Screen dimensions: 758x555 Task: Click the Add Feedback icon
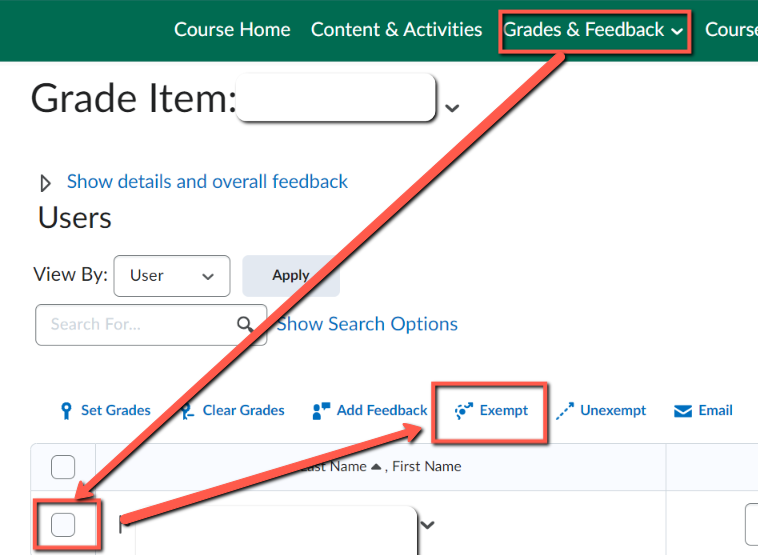pos(321,410)
